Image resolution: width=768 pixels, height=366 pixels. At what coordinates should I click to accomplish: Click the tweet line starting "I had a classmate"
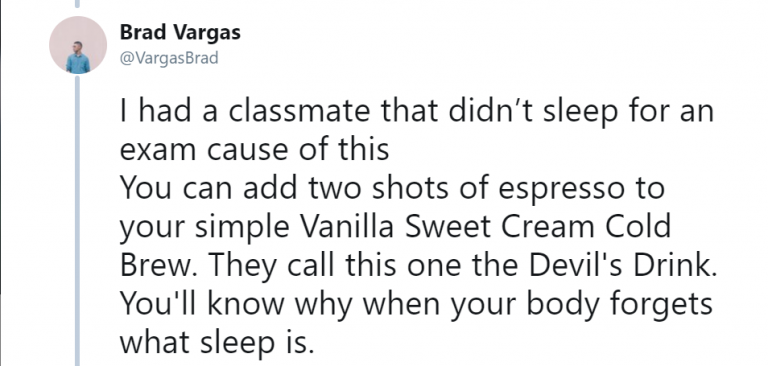click(x=417, y=113)
